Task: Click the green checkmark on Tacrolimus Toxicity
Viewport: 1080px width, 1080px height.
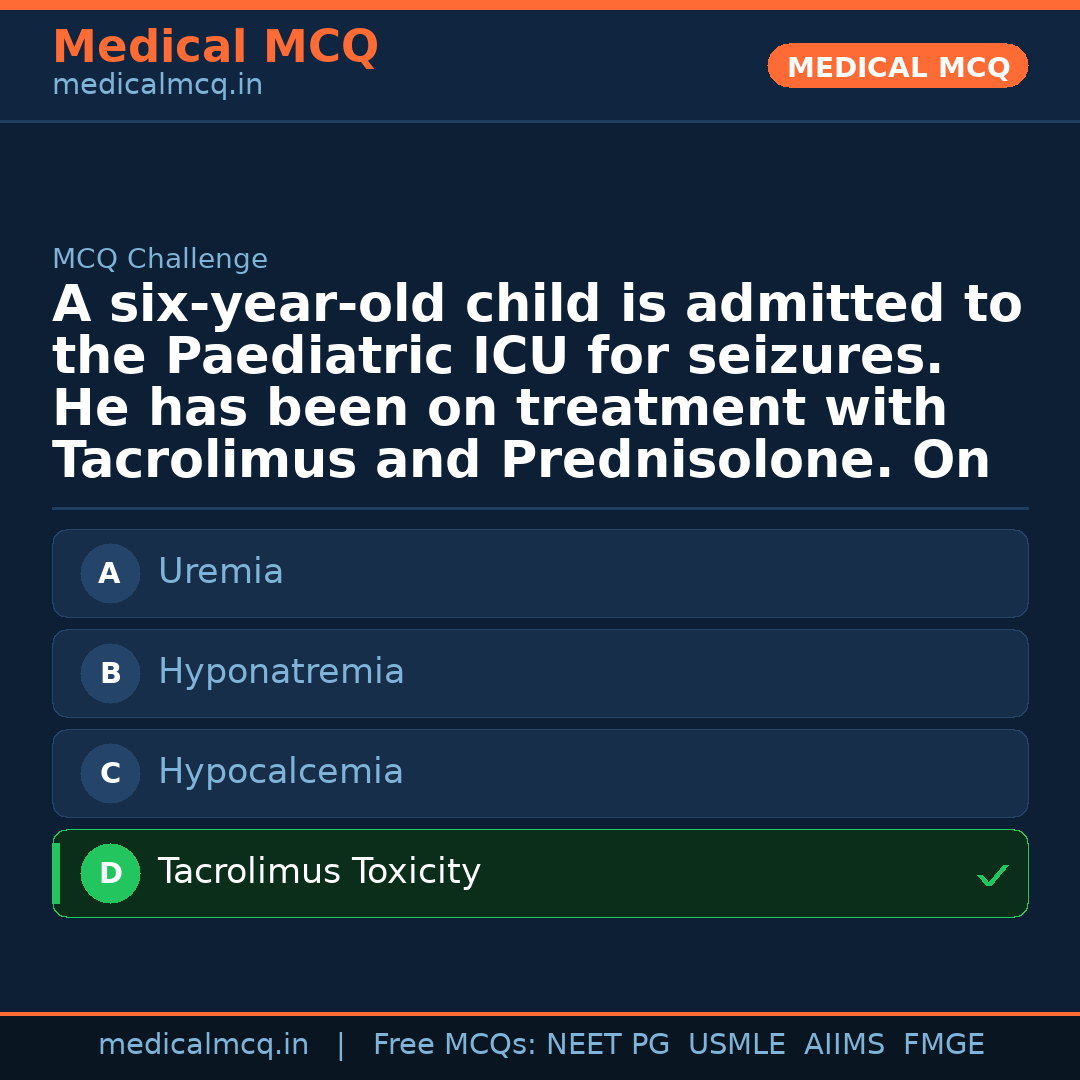Action: click(x=992, y=875)
